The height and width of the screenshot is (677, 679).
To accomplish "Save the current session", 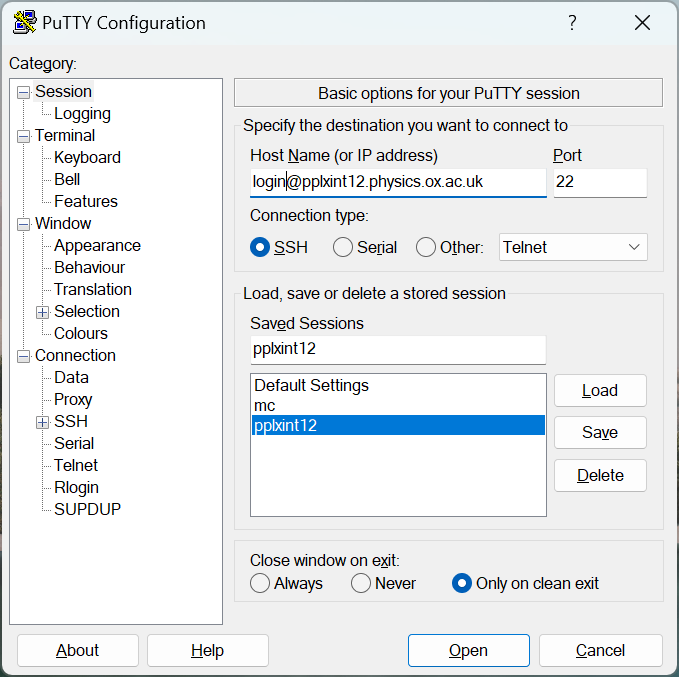I will (x=600, y=433).
